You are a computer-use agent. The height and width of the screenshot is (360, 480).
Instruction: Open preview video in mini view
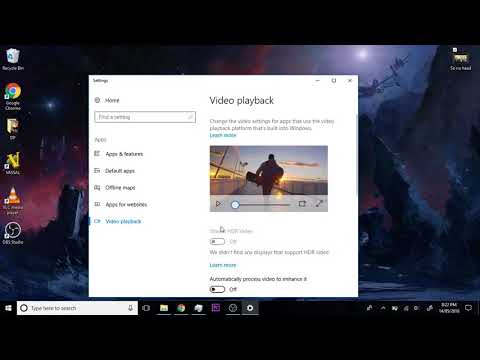point(302,204)
